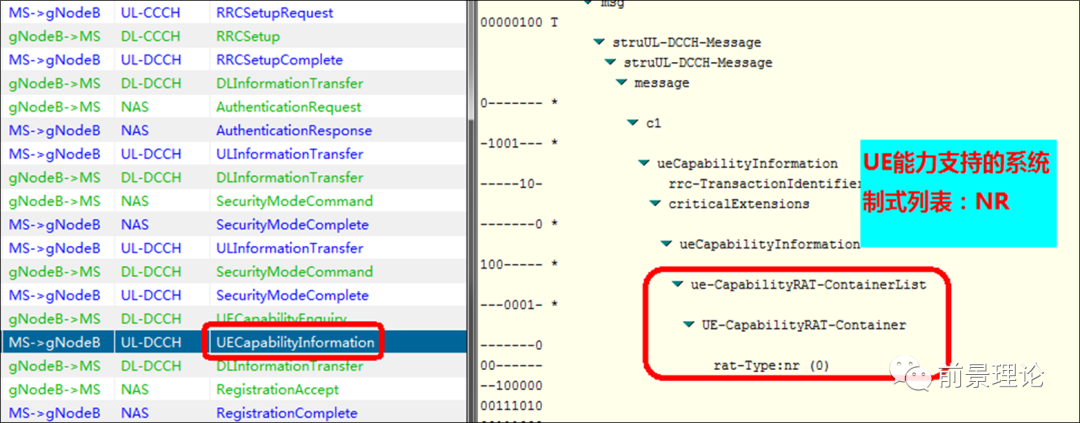This screenshot has width=1080, height=423.
Task: Collapse the c1 node arrow
Action: [x=632, y=123]
